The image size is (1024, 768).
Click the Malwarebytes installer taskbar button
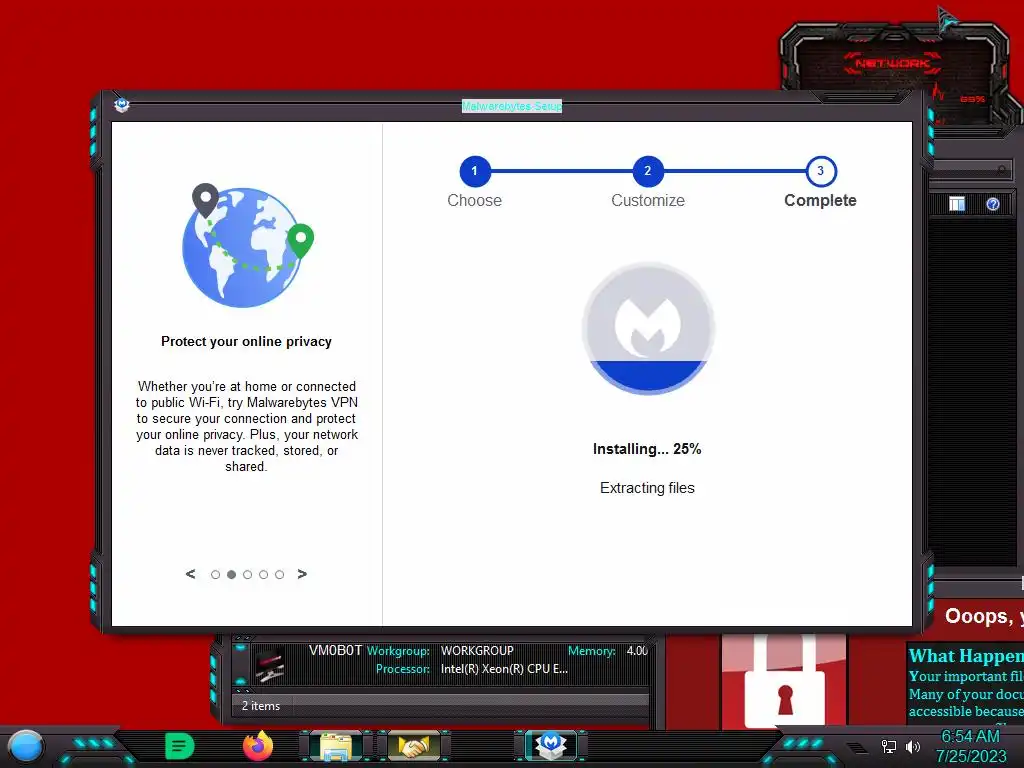[552, 745]
